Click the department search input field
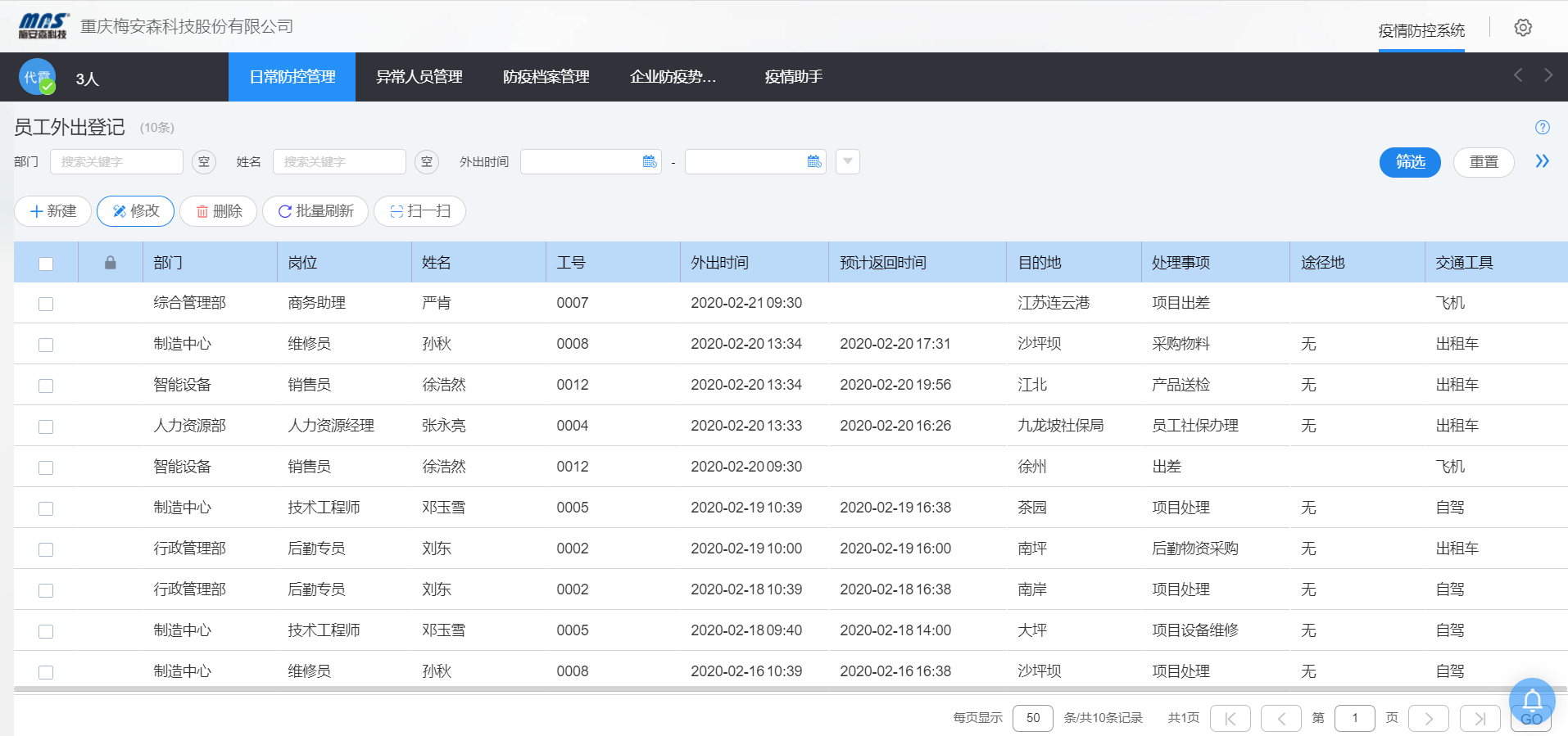The height and width of the screenshot is (736, 1568). pyautogui.click(x=116, y=162)
